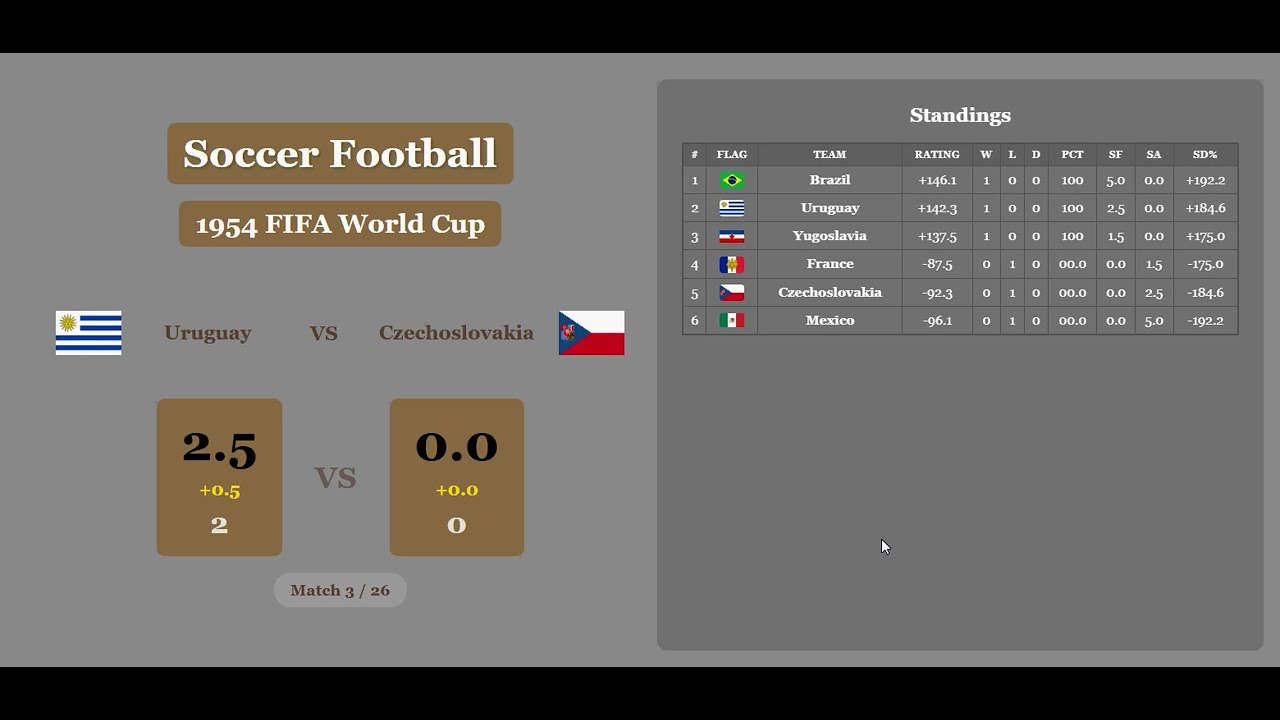Click Yugoslavia's SD% value +175.0
The height and width of the screenshot is (720, 1280).
click(1205, 237)
